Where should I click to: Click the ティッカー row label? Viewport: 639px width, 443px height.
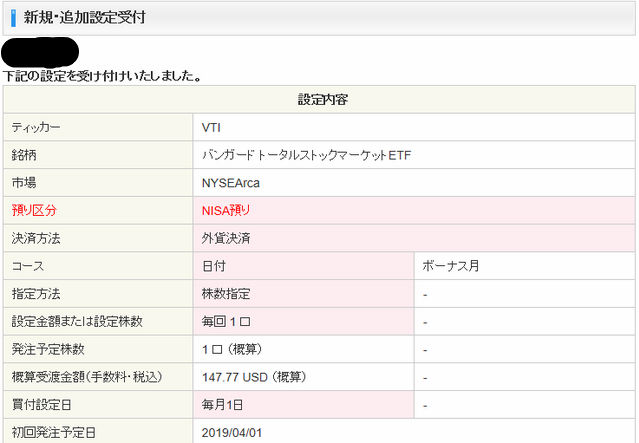pos(36,128)
